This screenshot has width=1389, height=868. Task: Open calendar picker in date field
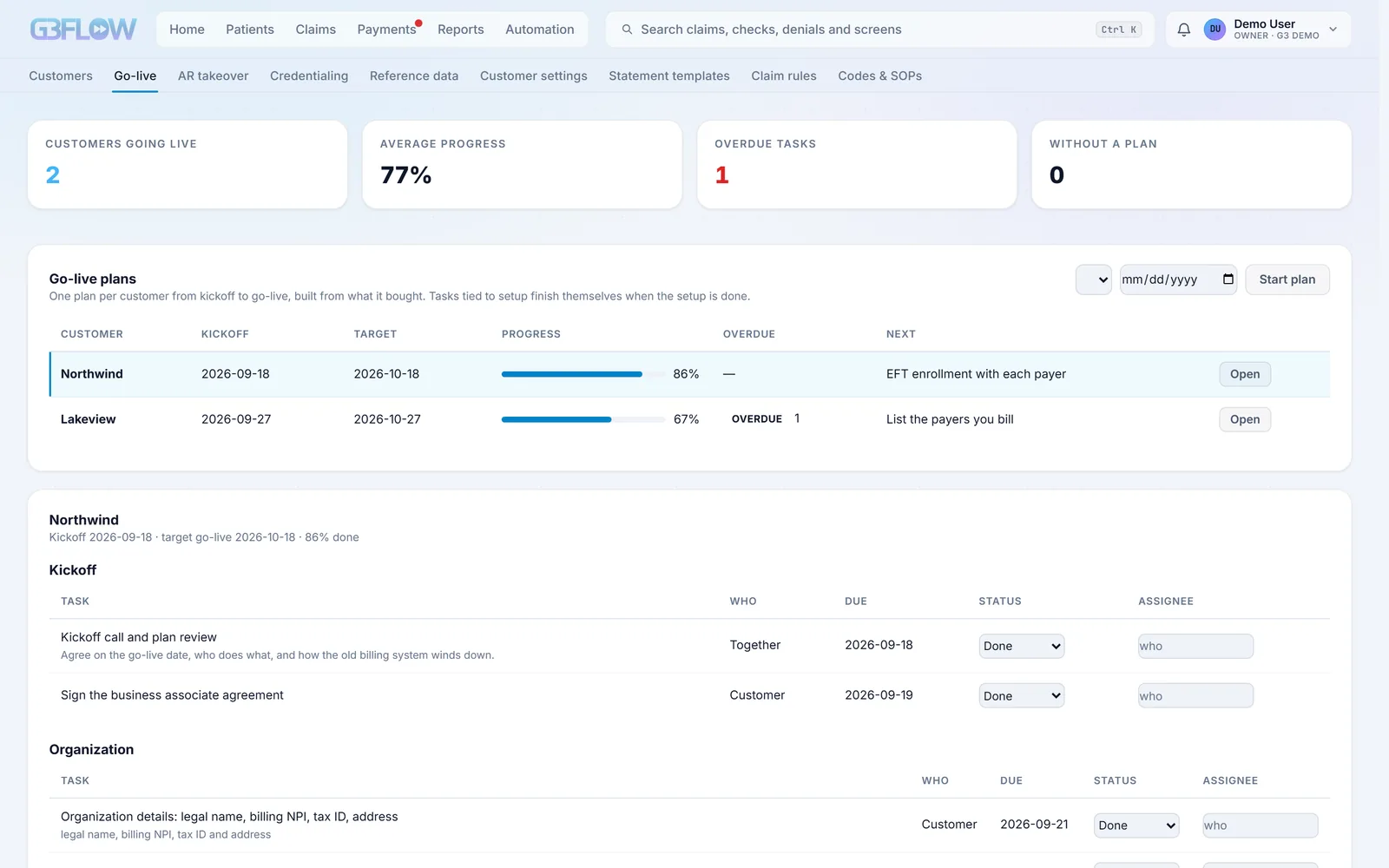(x=1228, y=279)
